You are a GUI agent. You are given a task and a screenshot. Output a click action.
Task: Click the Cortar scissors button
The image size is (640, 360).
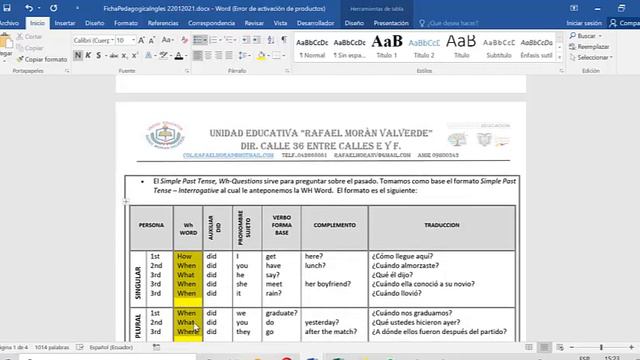[29, 36]
